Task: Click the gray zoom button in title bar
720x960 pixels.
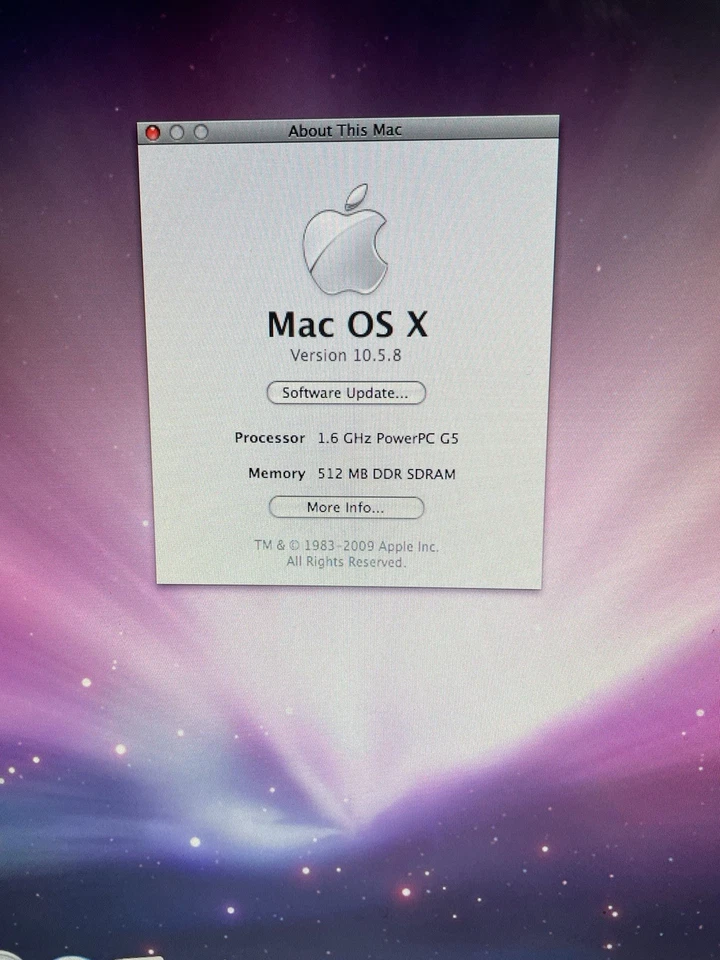Action: 201,132
